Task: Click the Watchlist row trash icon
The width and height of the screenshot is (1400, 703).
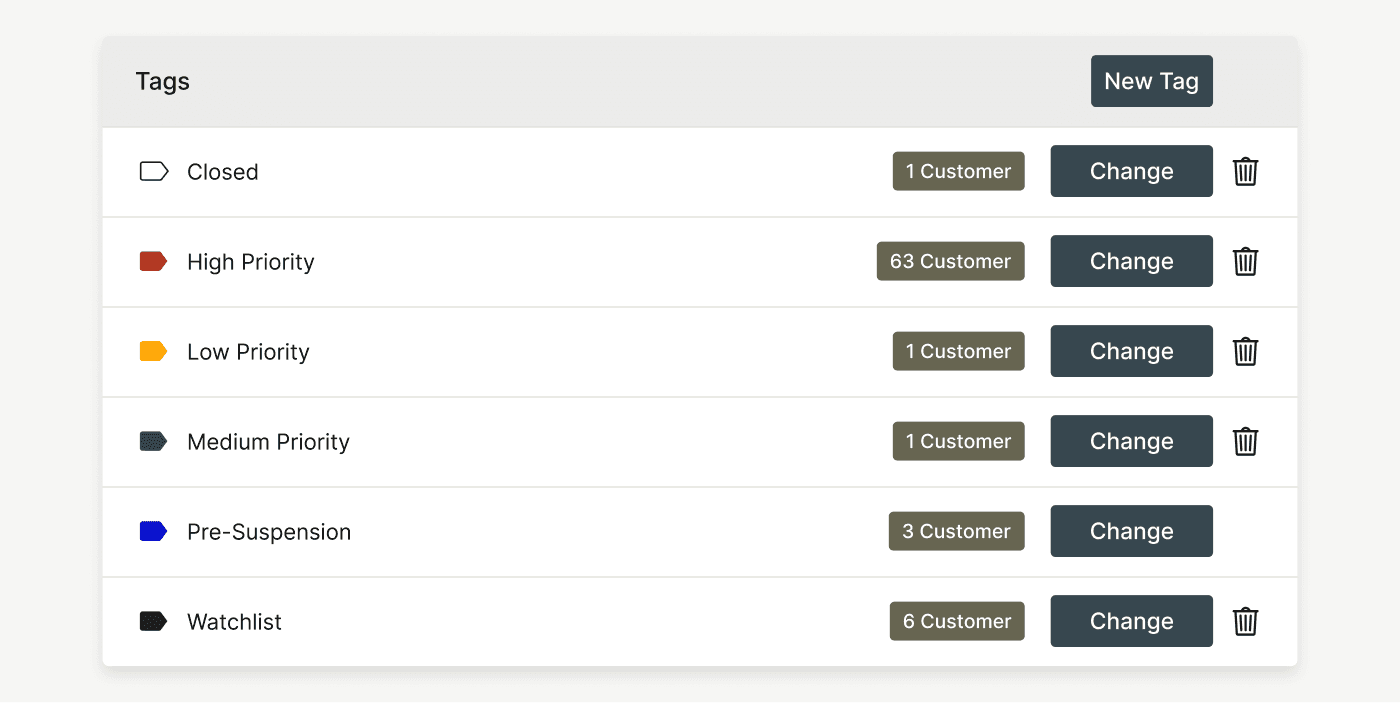Action: click(x=1245, y=622)
